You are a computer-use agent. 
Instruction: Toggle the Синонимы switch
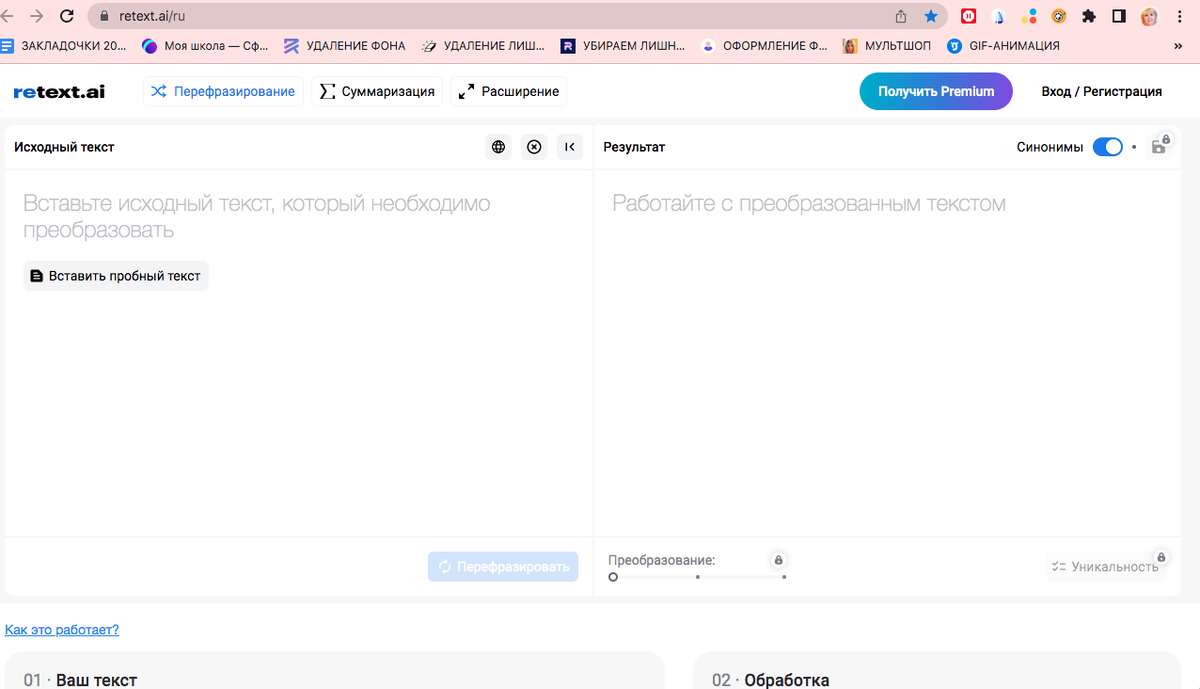tap(1107, 147)
